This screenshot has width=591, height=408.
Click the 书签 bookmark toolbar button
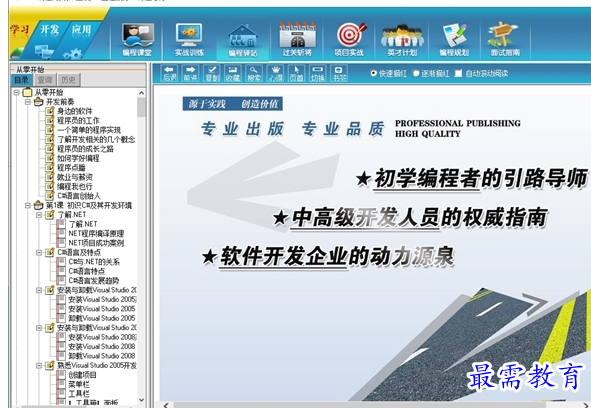(339, 73)
